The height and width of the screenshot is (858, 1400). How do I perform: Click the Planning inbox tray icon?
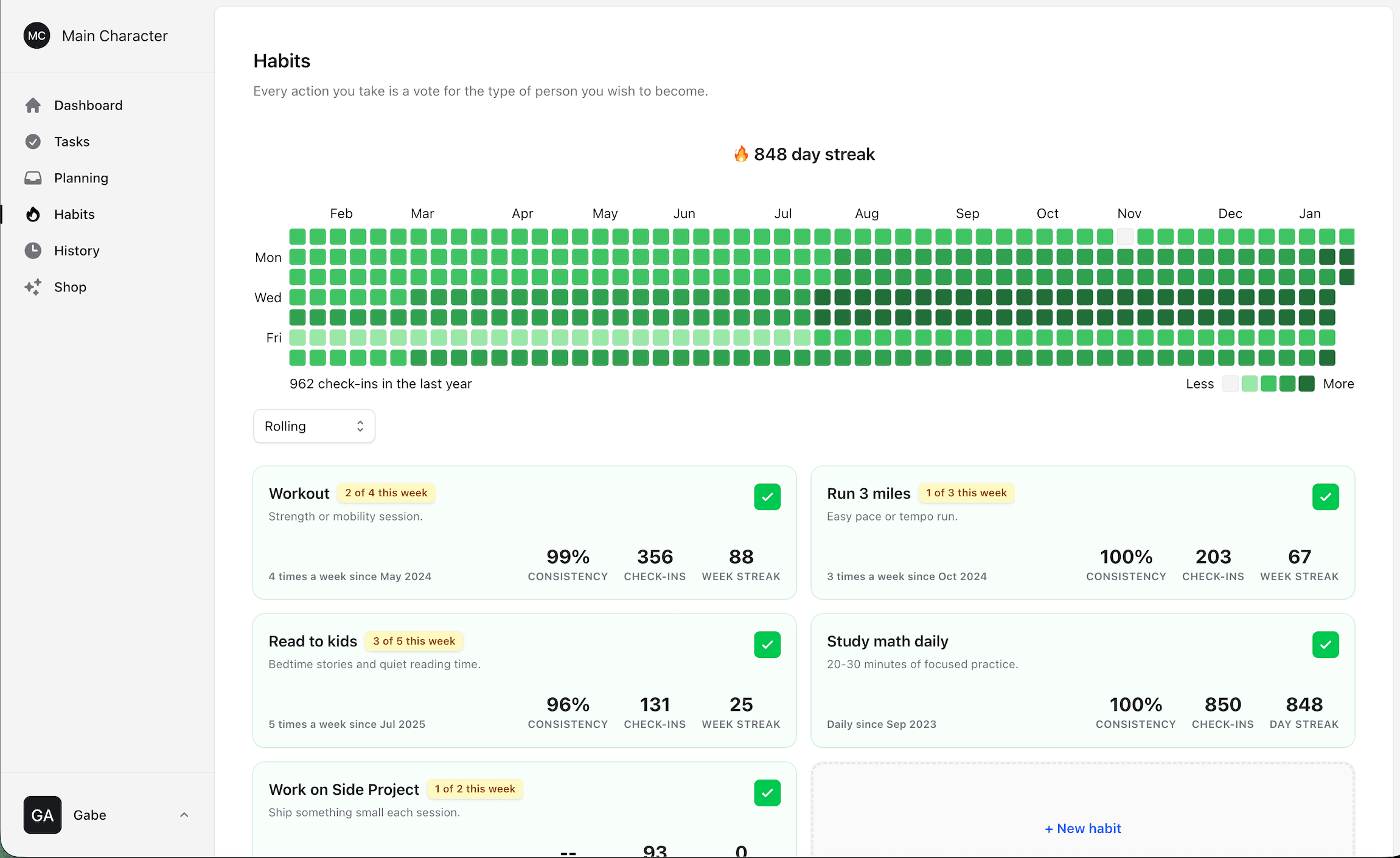33,178
